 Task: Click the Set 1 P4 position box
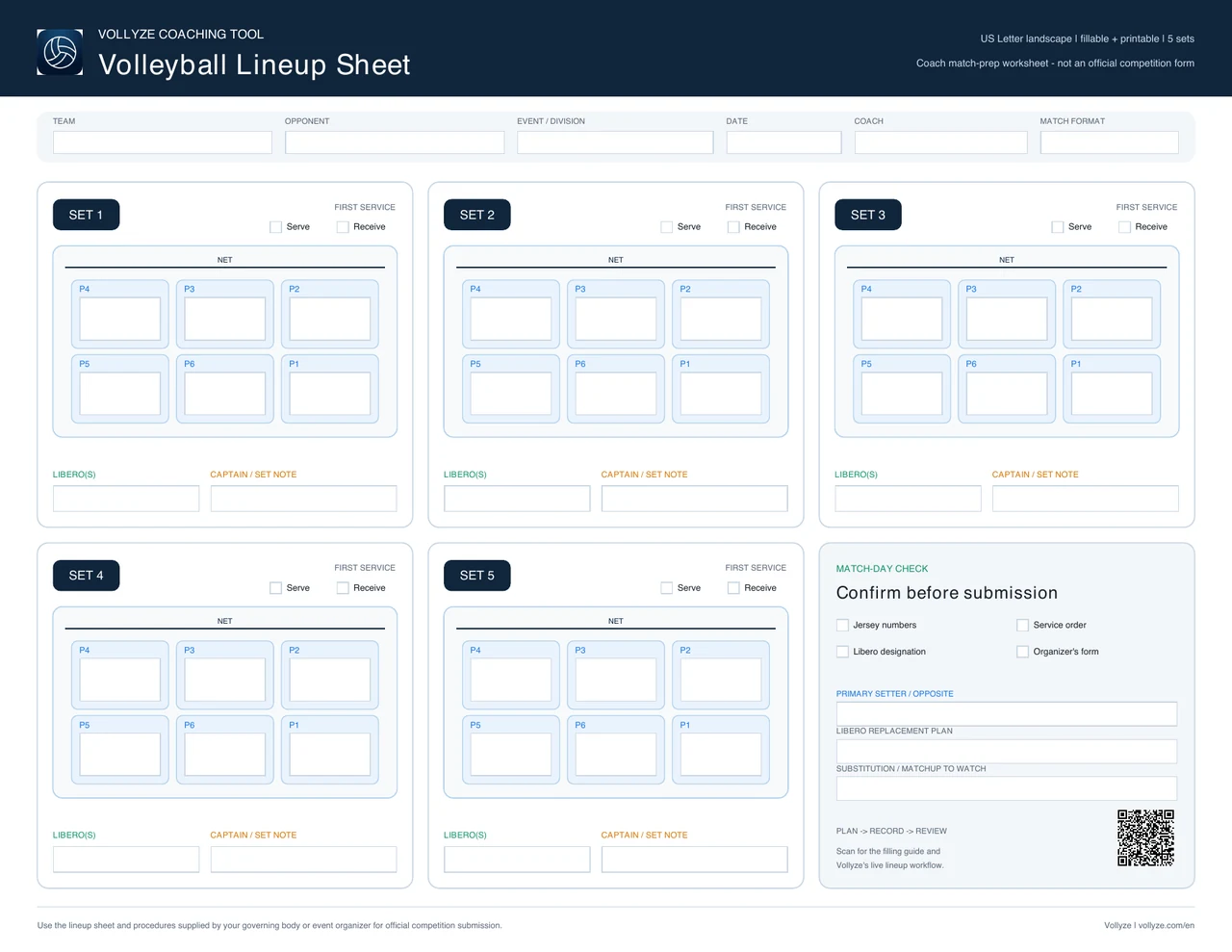pos(120,319)
